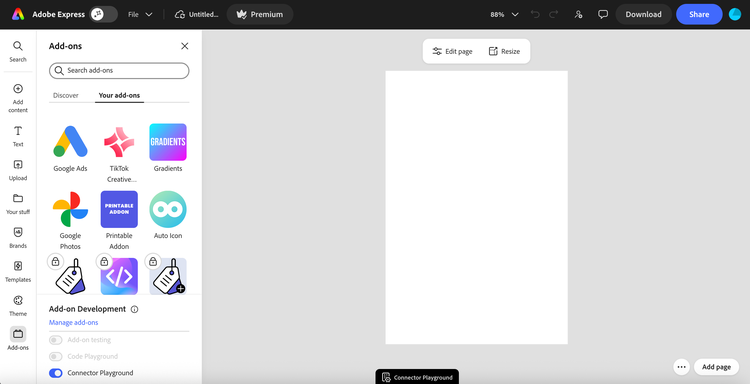This screenshot has height=384, width=750.
Task: Open the Printable Addon
Action: pyautogui.click(x=119, y=209)
